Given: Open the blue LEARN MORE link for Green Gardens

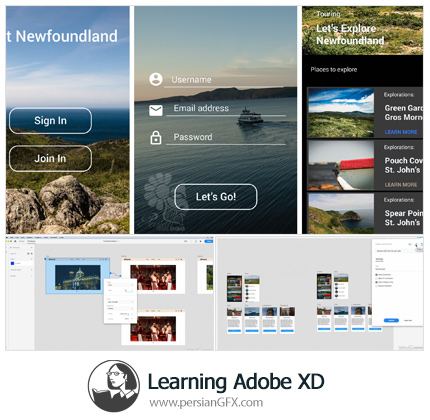Looking at the screenshot, I should (x=401, y=132).
